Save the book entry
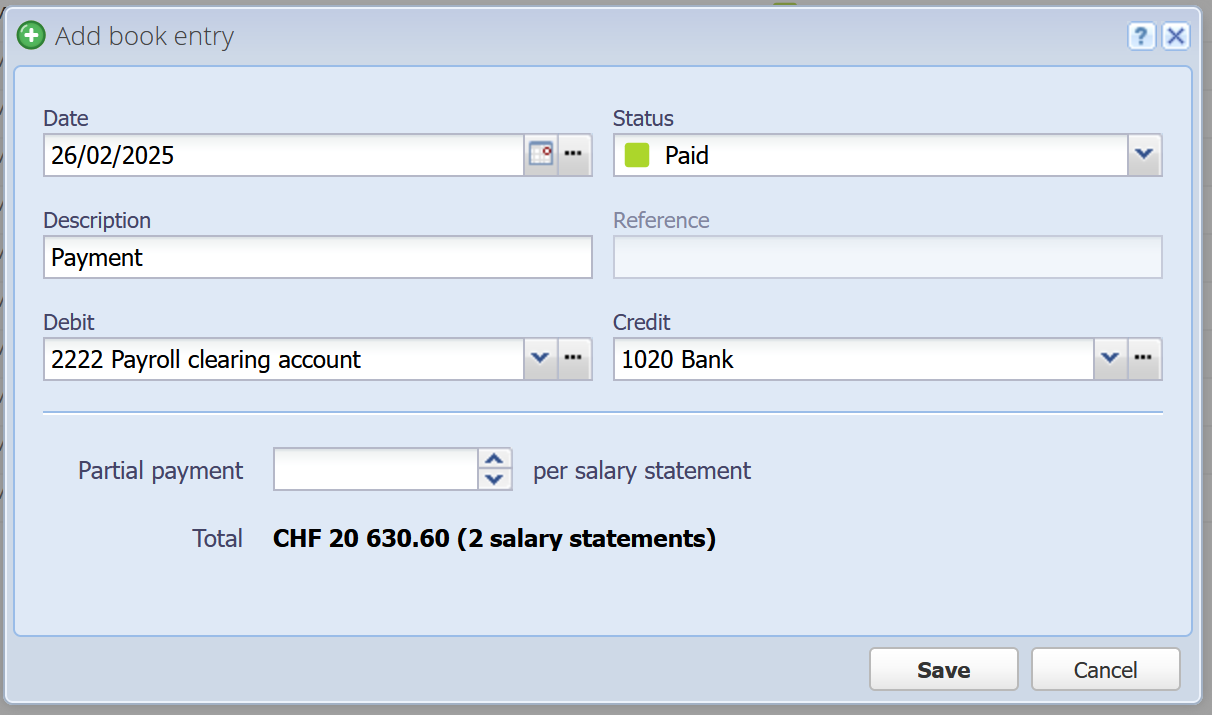 (x=944, y=669)
